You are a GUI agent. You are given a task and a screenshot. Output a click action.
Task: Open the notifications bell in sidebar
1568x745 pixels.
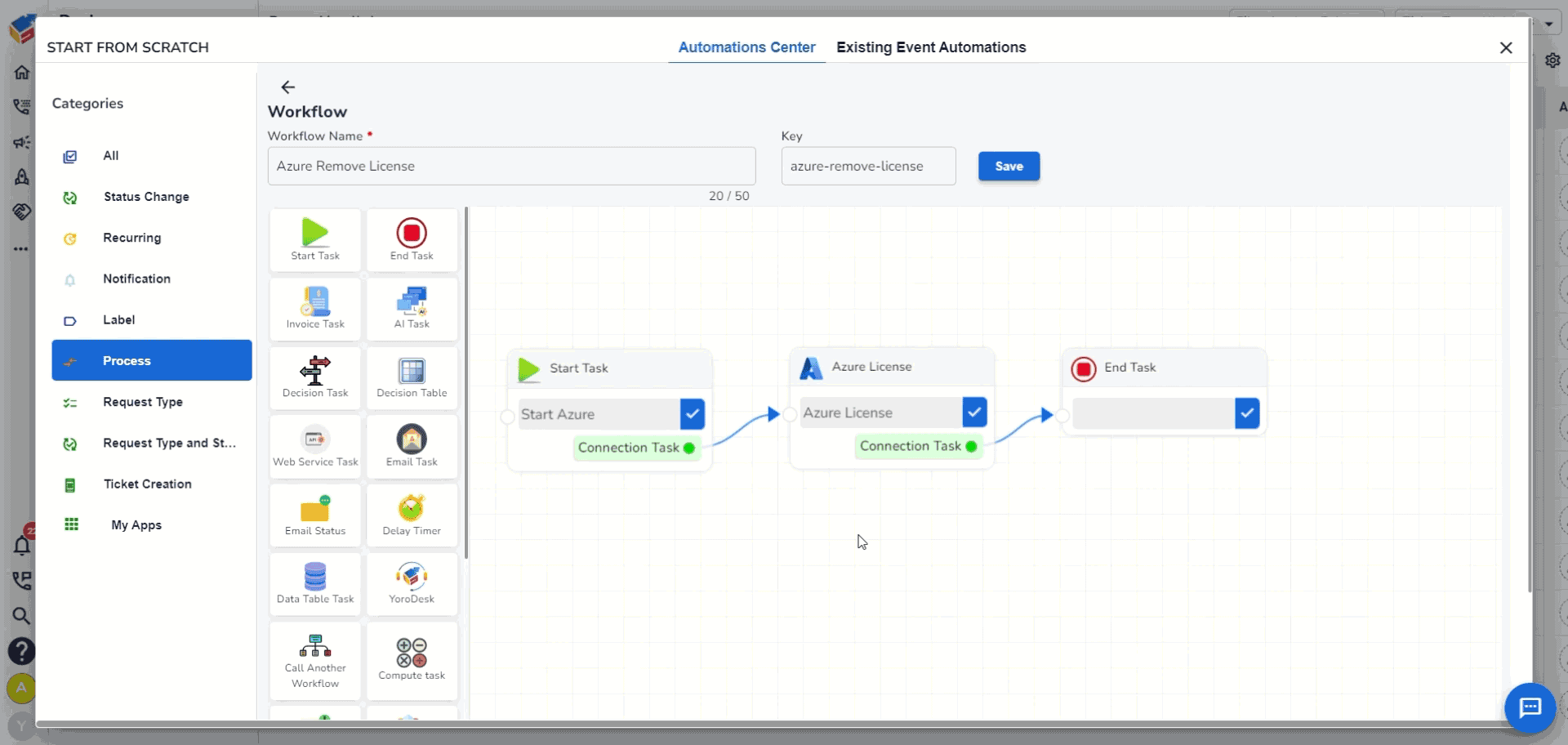tap(22, 545)
